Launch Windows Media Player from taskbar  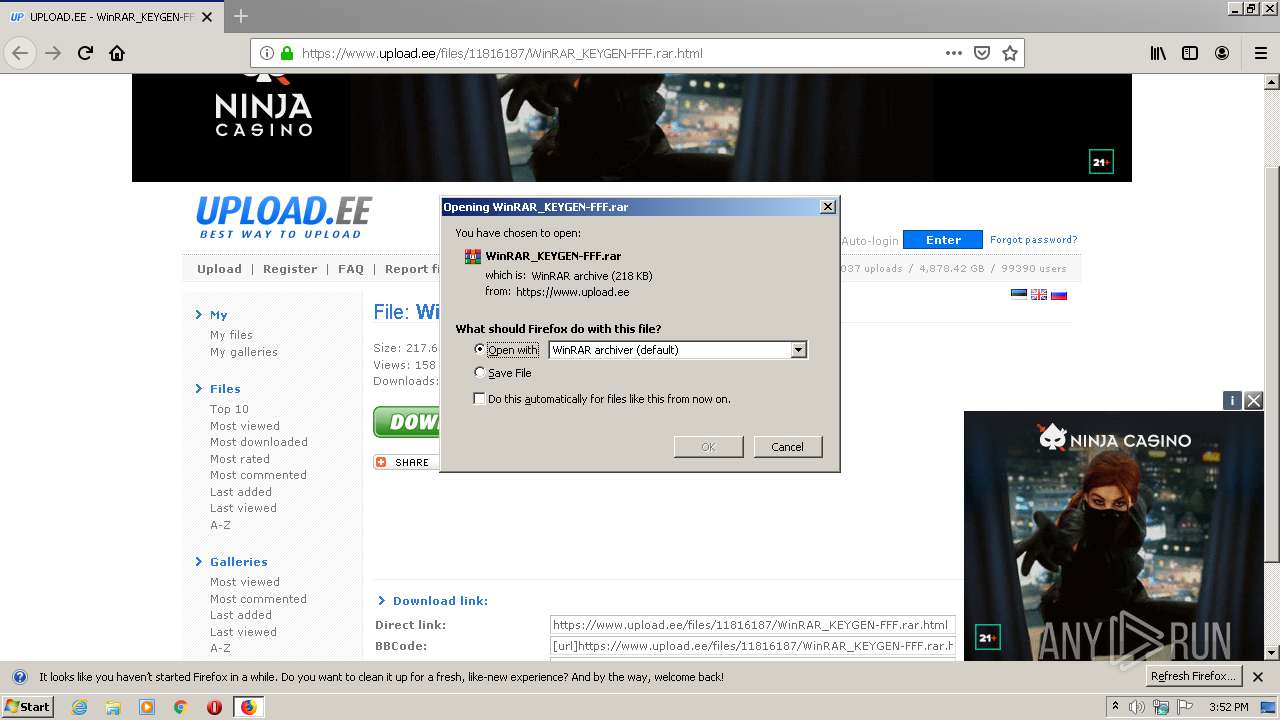click(147, 707)
